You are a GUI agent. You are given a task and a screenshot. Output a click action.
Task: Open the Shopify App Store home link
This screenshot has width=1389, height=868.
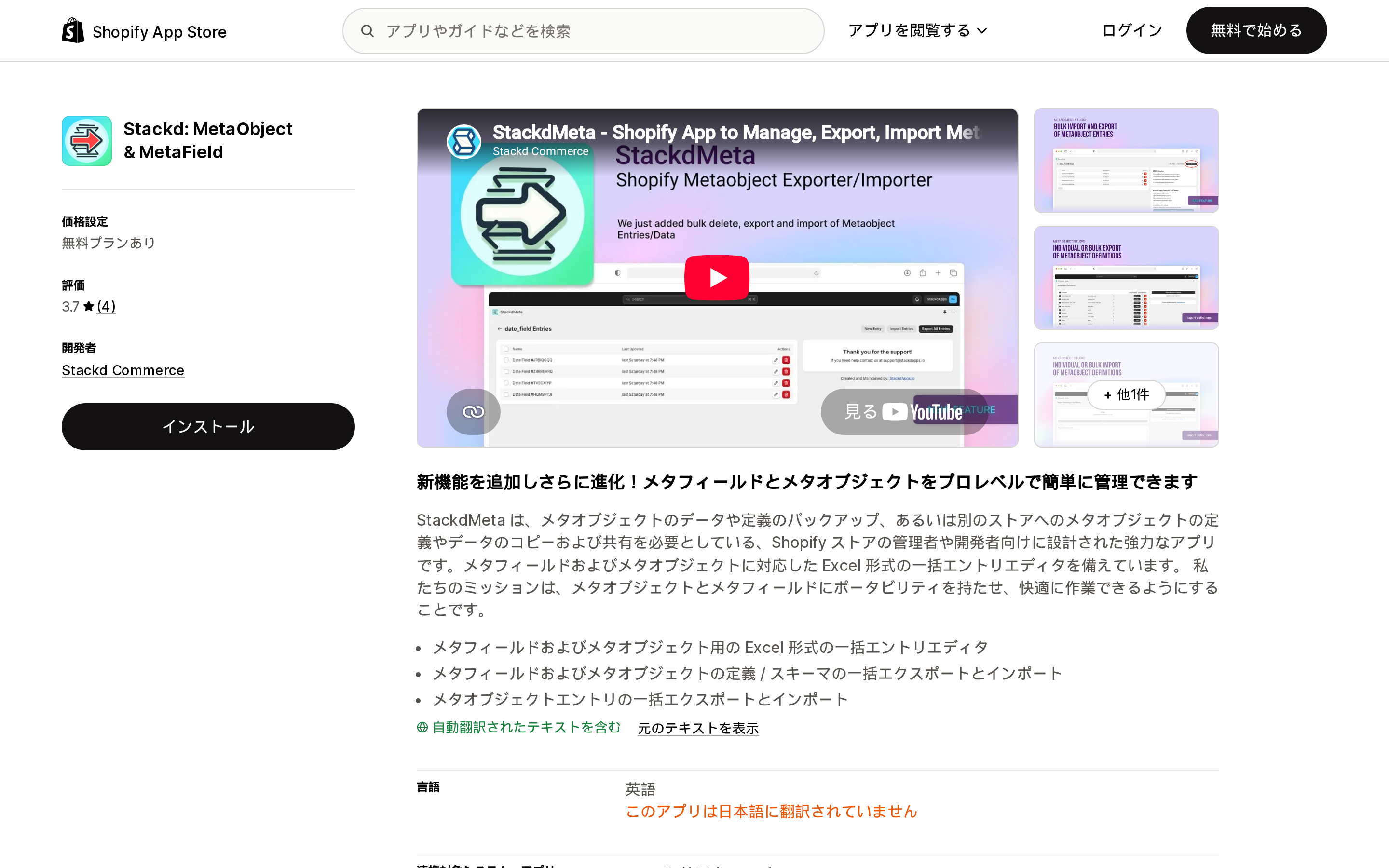tap(144, 31)
